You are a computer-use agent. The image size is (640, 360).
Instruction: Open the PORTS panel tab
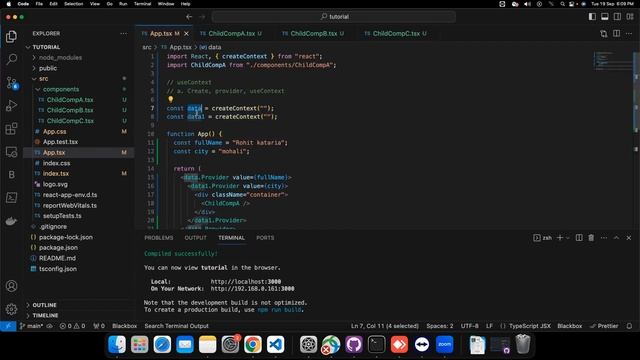click(265, 238)
